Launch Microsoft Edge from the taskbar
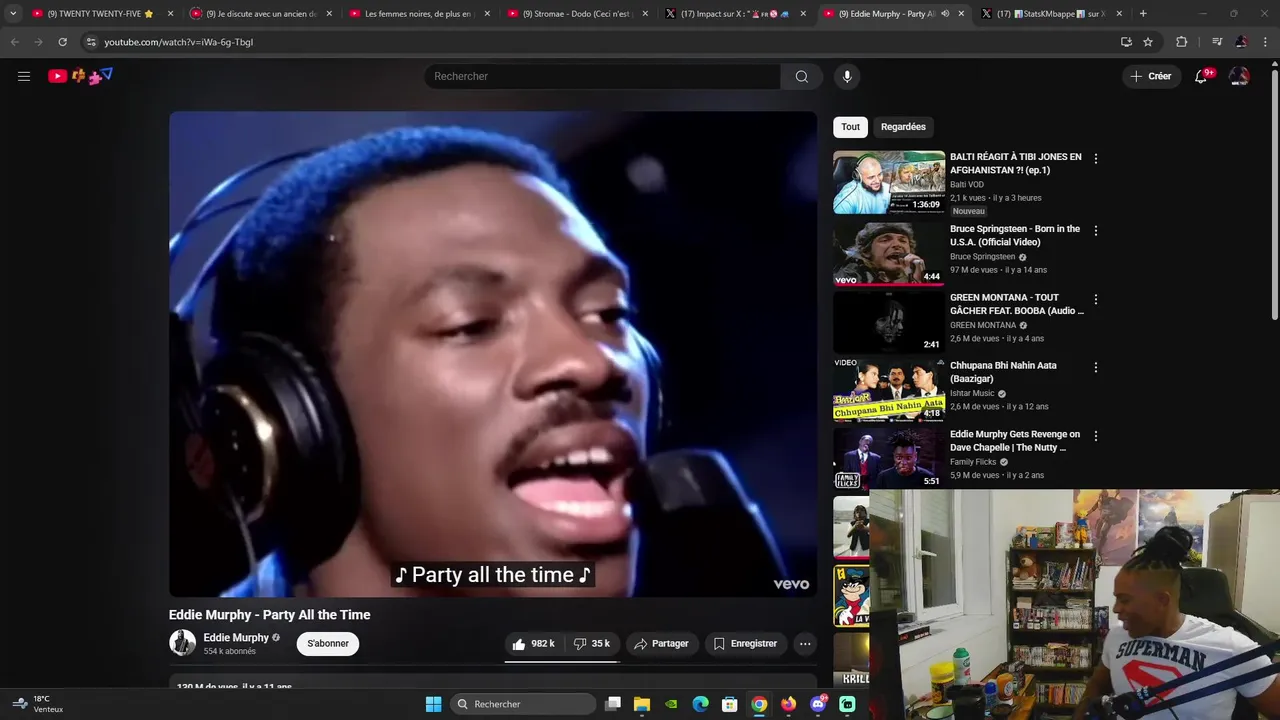This screenshot has height=720, width=1280. [701, 704]
